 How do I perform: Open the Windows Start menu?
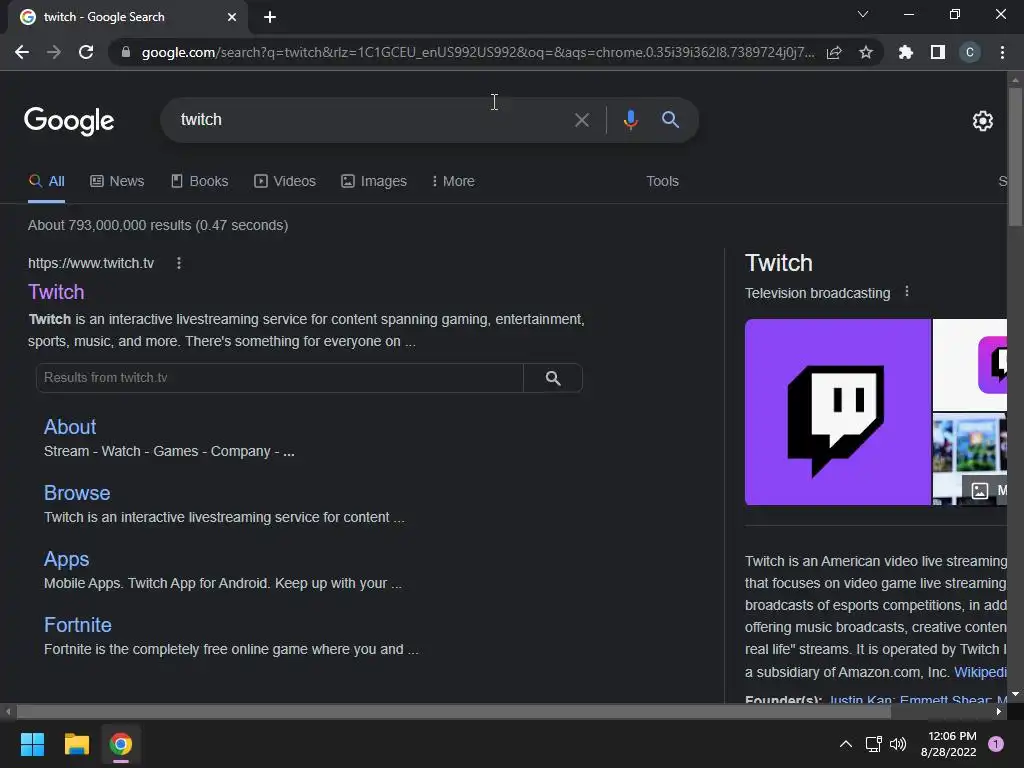(x=32, y=744)
